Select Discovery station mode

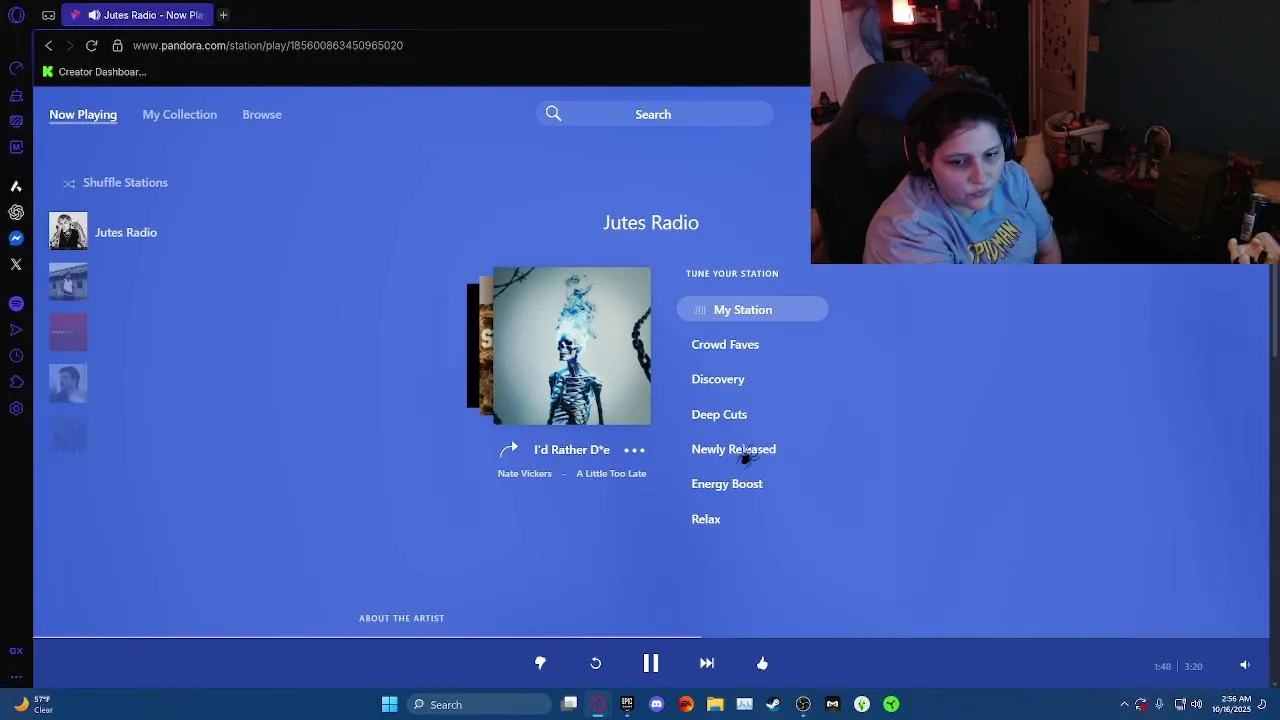[x=718, y=379]
